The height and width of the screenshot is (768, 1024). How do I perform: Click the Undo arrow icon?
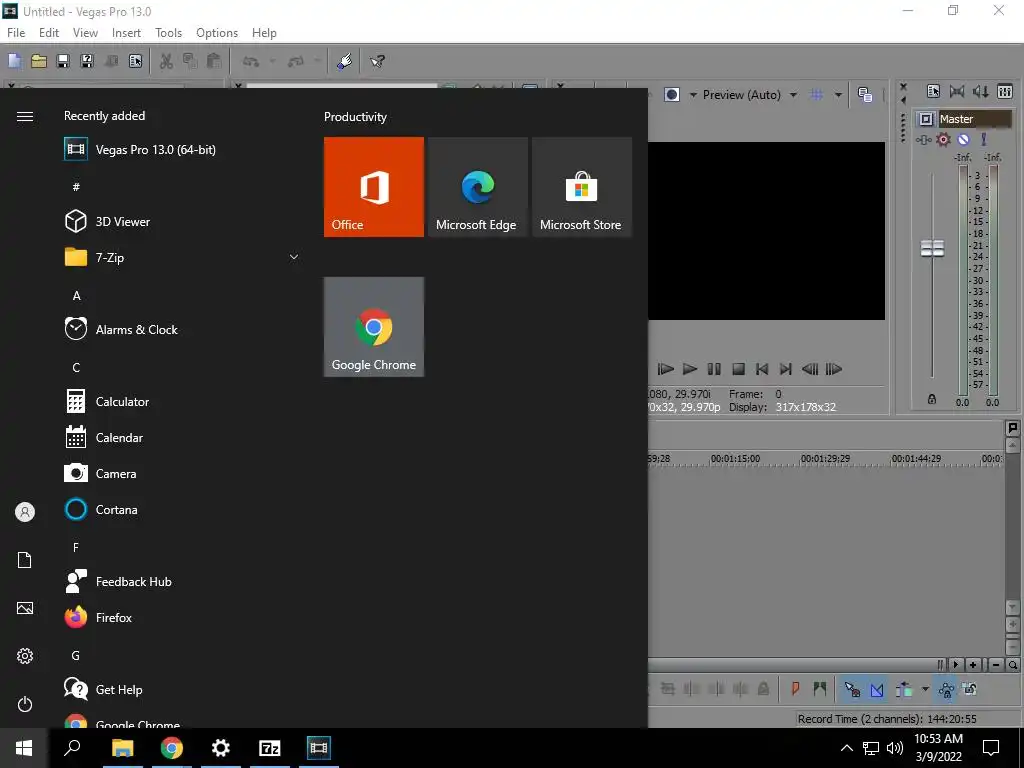(x=251, y=61)
